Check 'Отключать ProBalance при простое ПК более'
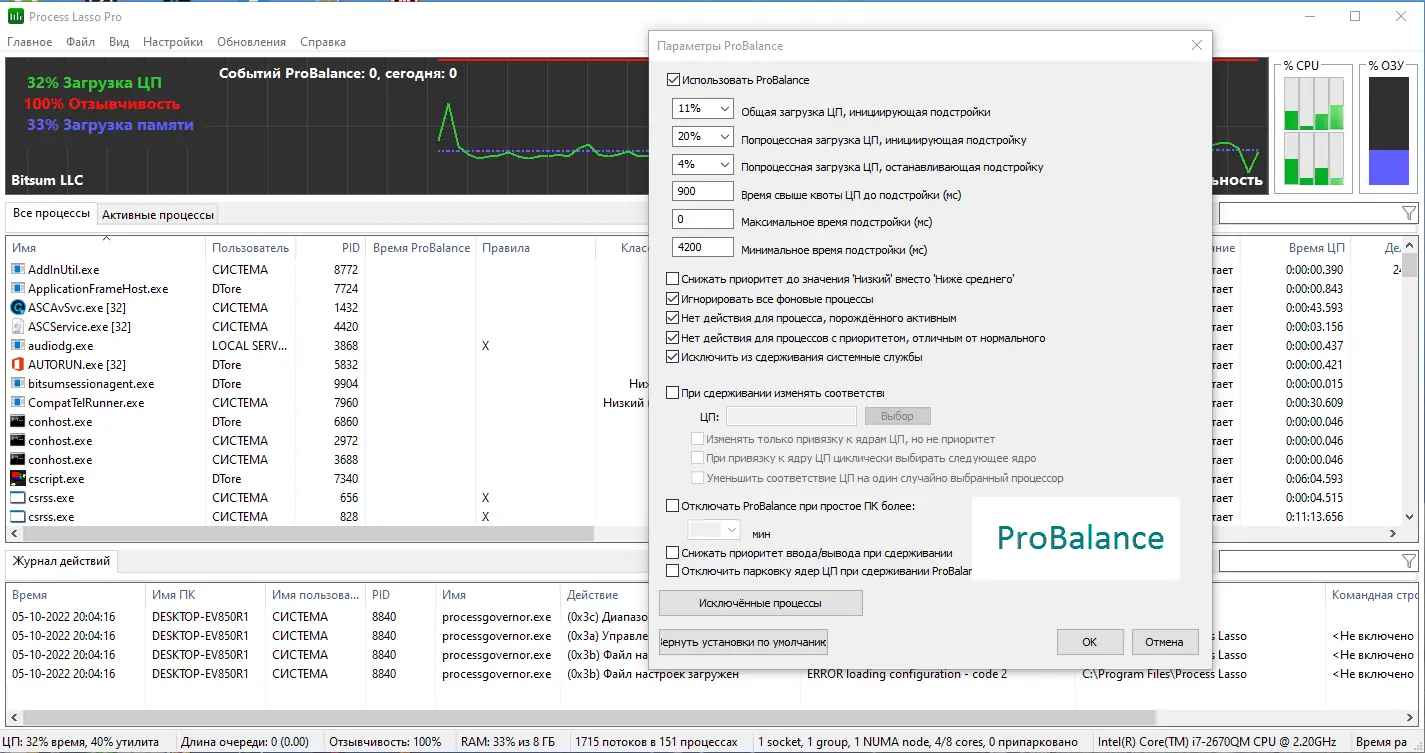Viewport: 1425px width, 753px height. 673,506
